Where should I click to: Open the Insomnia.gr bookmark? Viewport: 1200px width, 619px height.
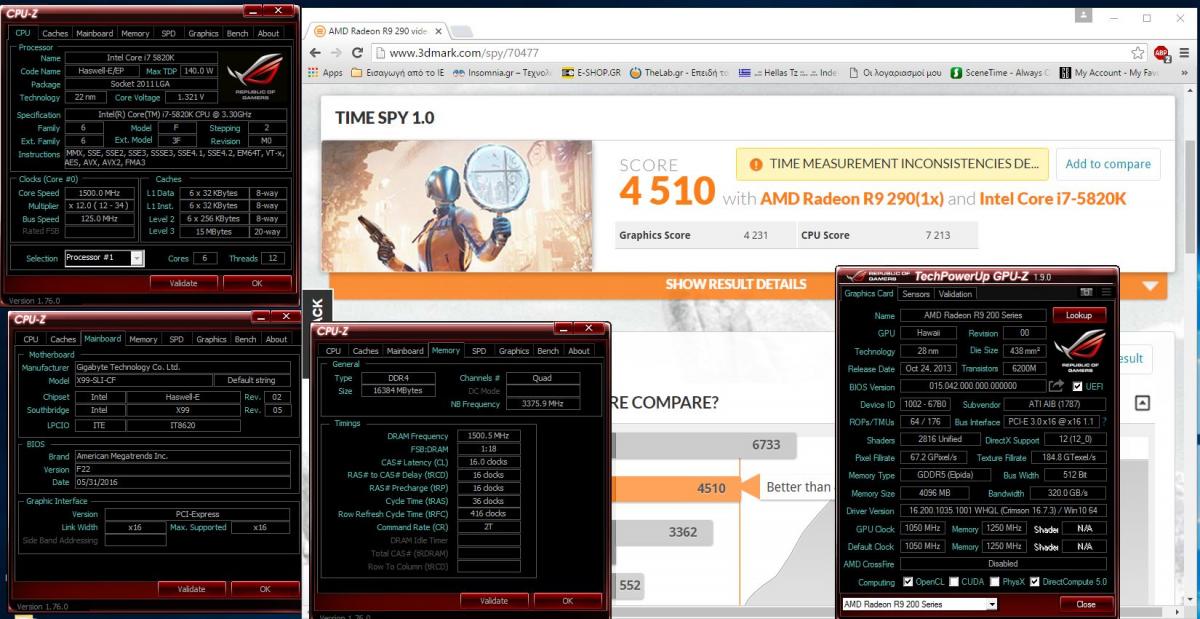tap(501, 73)
